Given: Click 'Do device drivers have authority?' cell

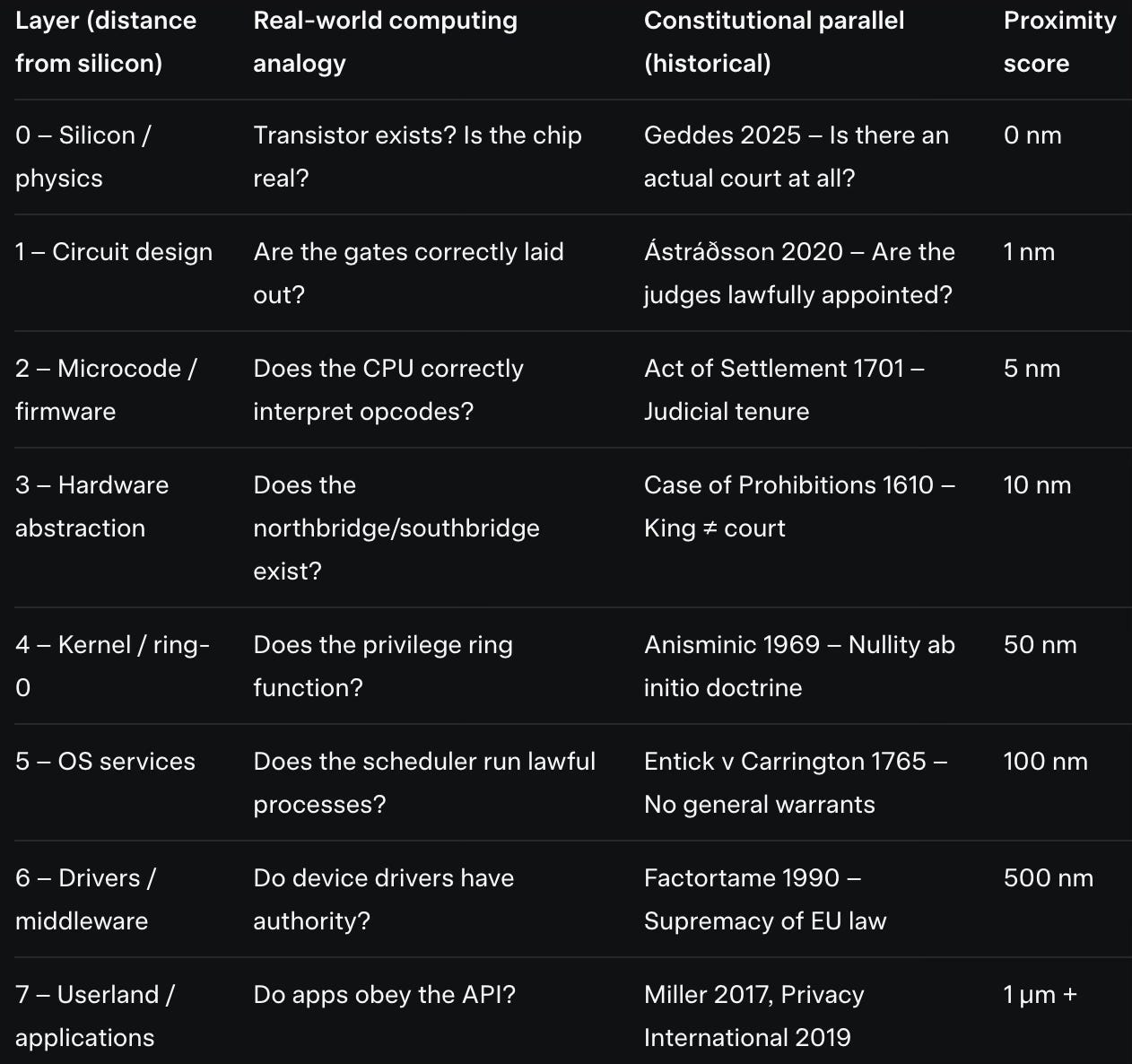Looking at the screenshot, I should [x=384, y=900].
